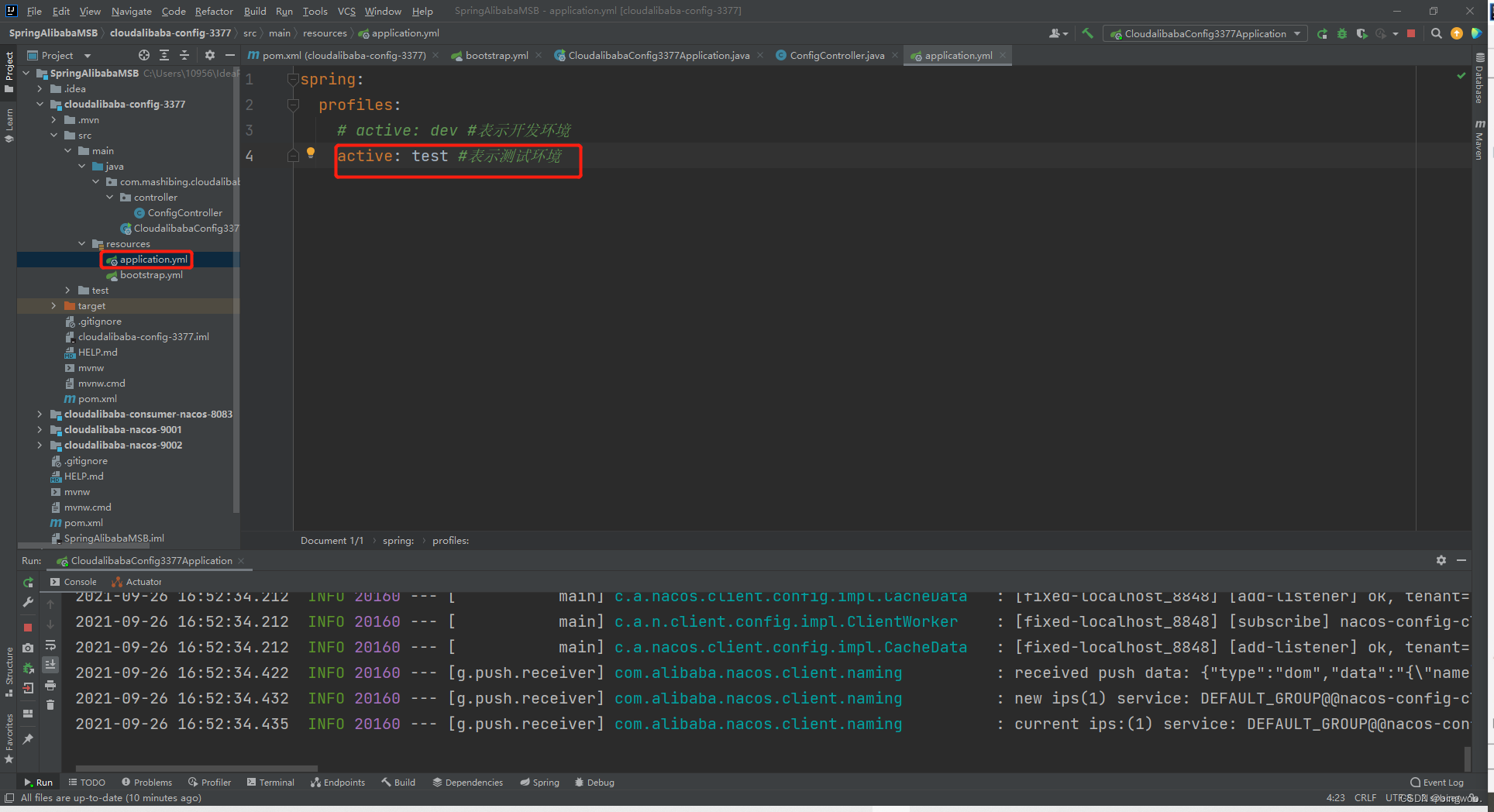Clear console with trash icon
The width and height of the screenshot is (1494, 812).
click(x=50, y=704)
